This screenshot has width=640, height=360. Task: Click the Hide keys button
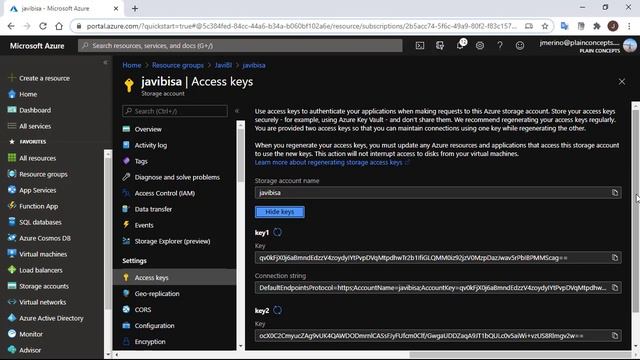click(x=280, y=212)
